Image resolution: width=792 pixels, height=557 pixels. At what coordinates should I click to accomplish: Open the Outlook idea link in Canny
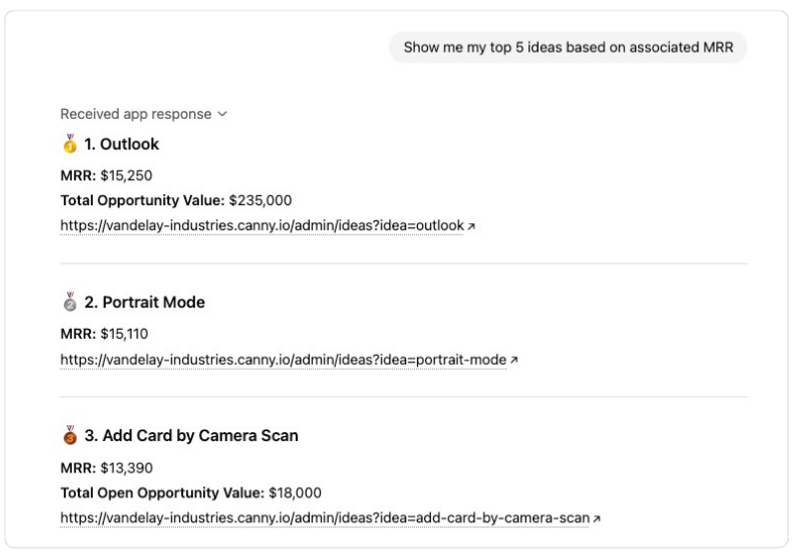tap(262, 226)
